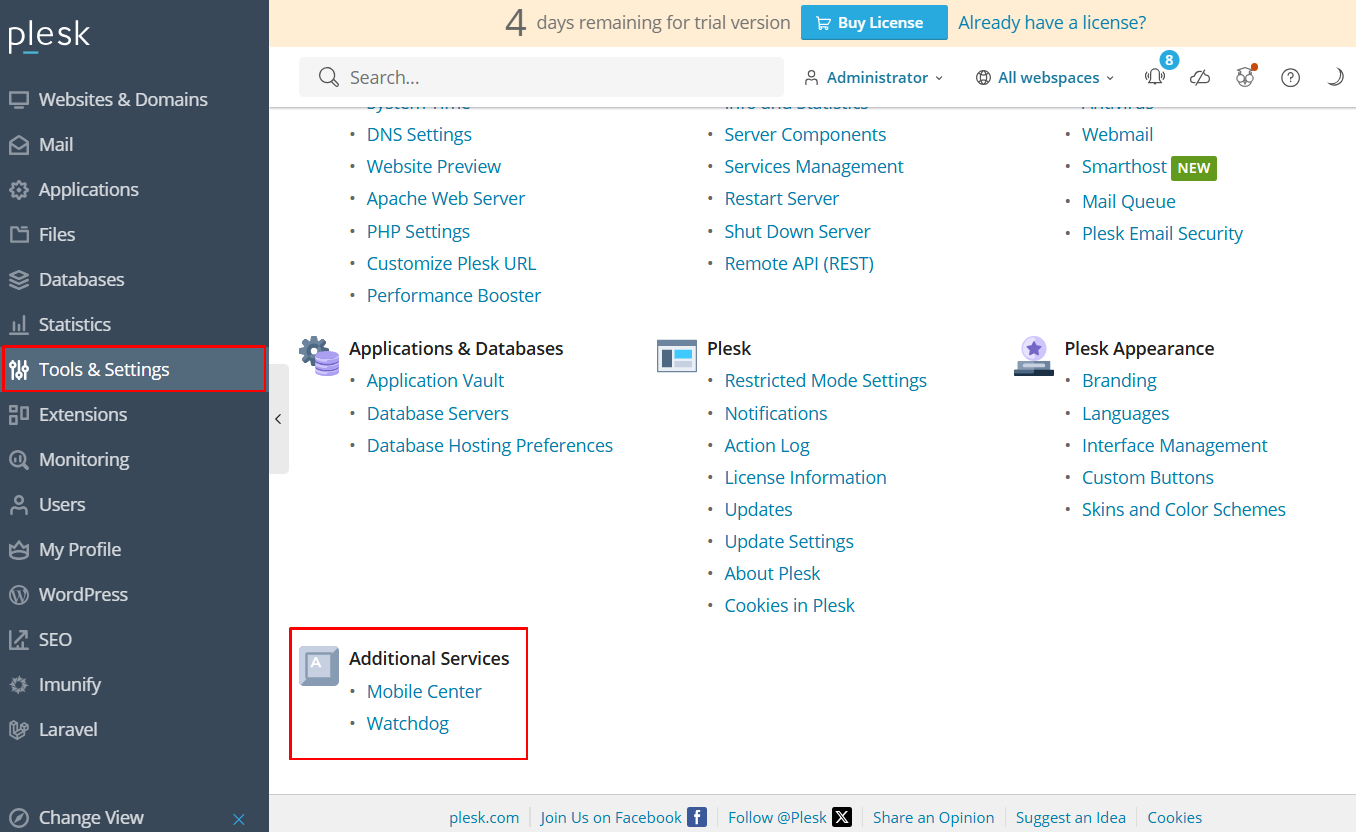This screenshot has height=832, width=1356.
Task: Open the Administrator account dropdown
Action: (874, 77)
